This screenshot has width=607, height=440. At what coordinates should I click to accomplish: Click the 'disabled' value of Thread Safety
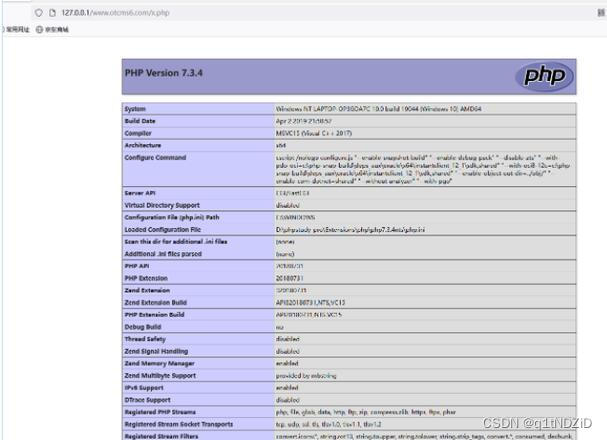[287, 339]
